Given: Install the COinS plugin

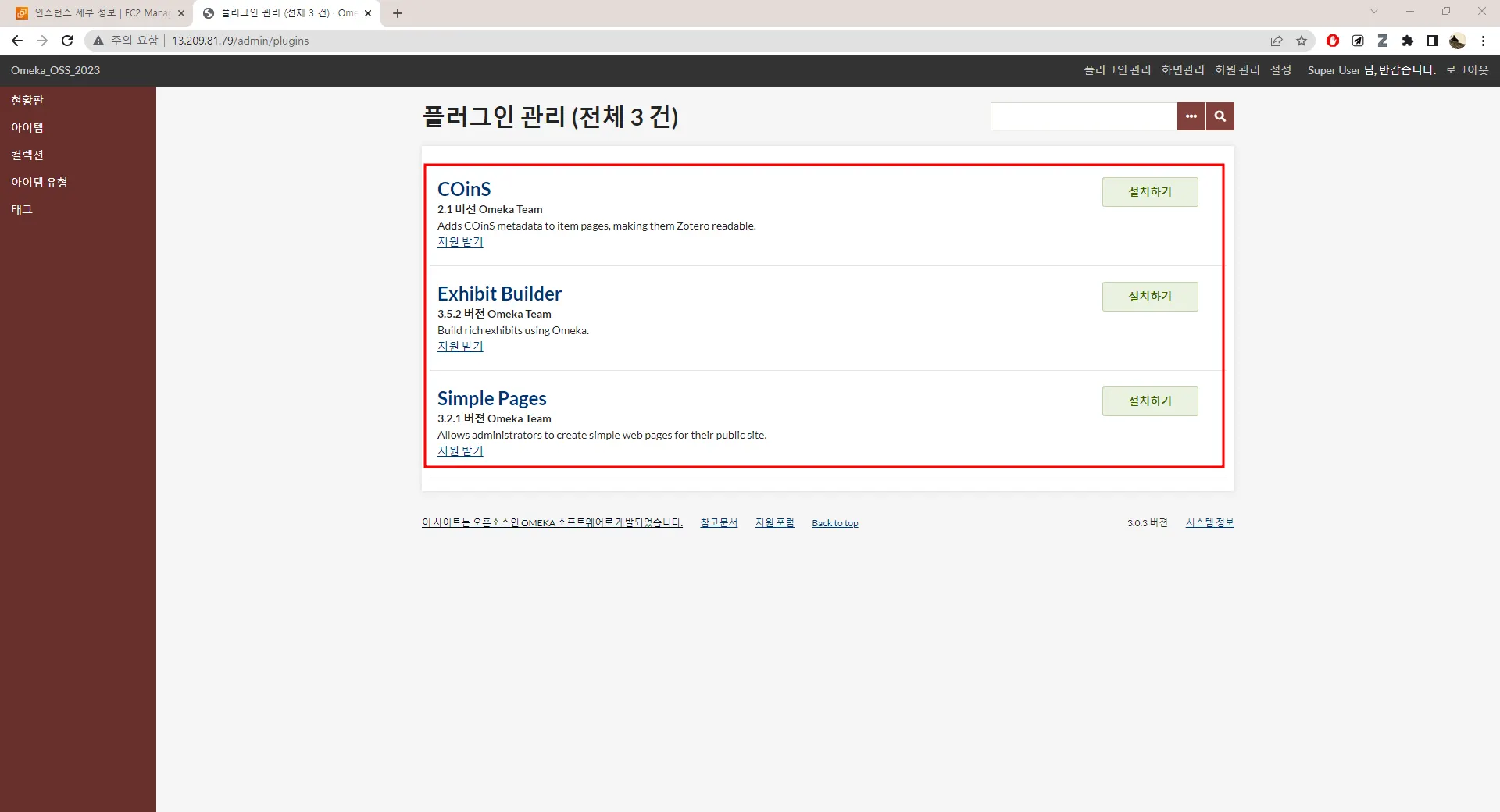Looking at the screenshot, I should 1150,192.
